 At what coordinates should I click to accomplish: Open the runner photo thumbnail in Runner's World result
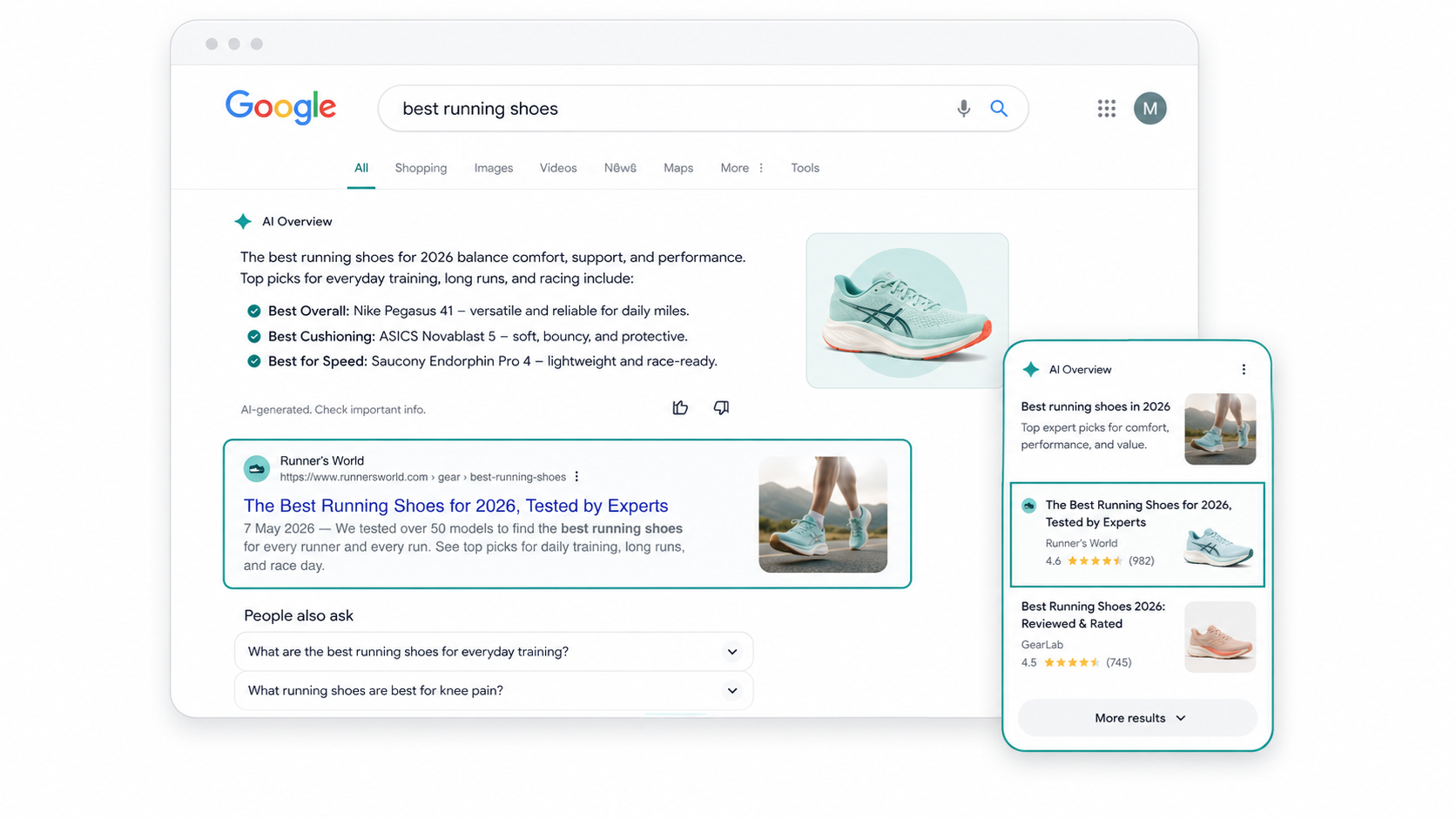823,514
